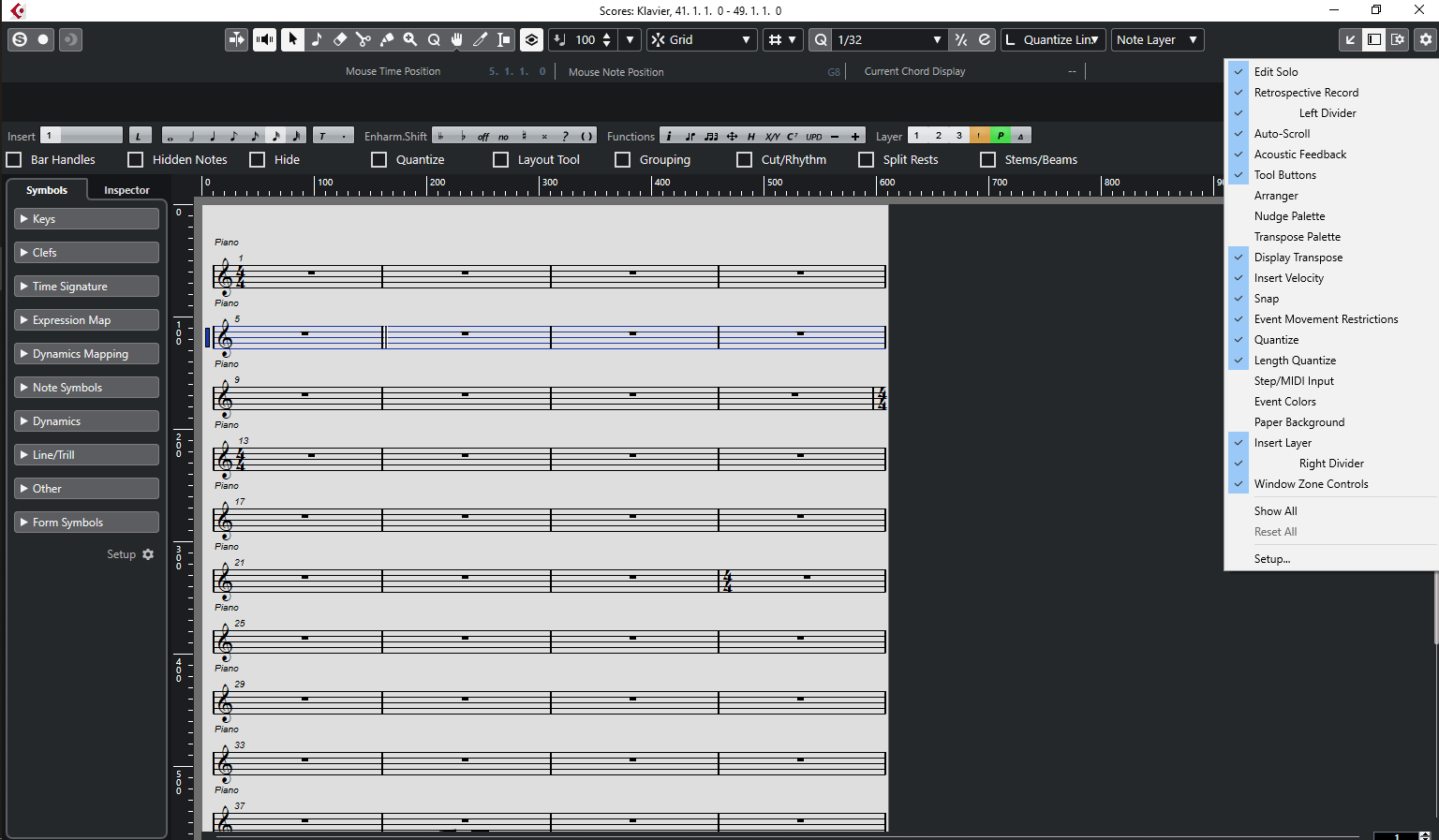Image resolution: width=1439 pixels, height=840 pixels.
Task: Click the Retrospective Record icon
Action: [x=70, y=39]
